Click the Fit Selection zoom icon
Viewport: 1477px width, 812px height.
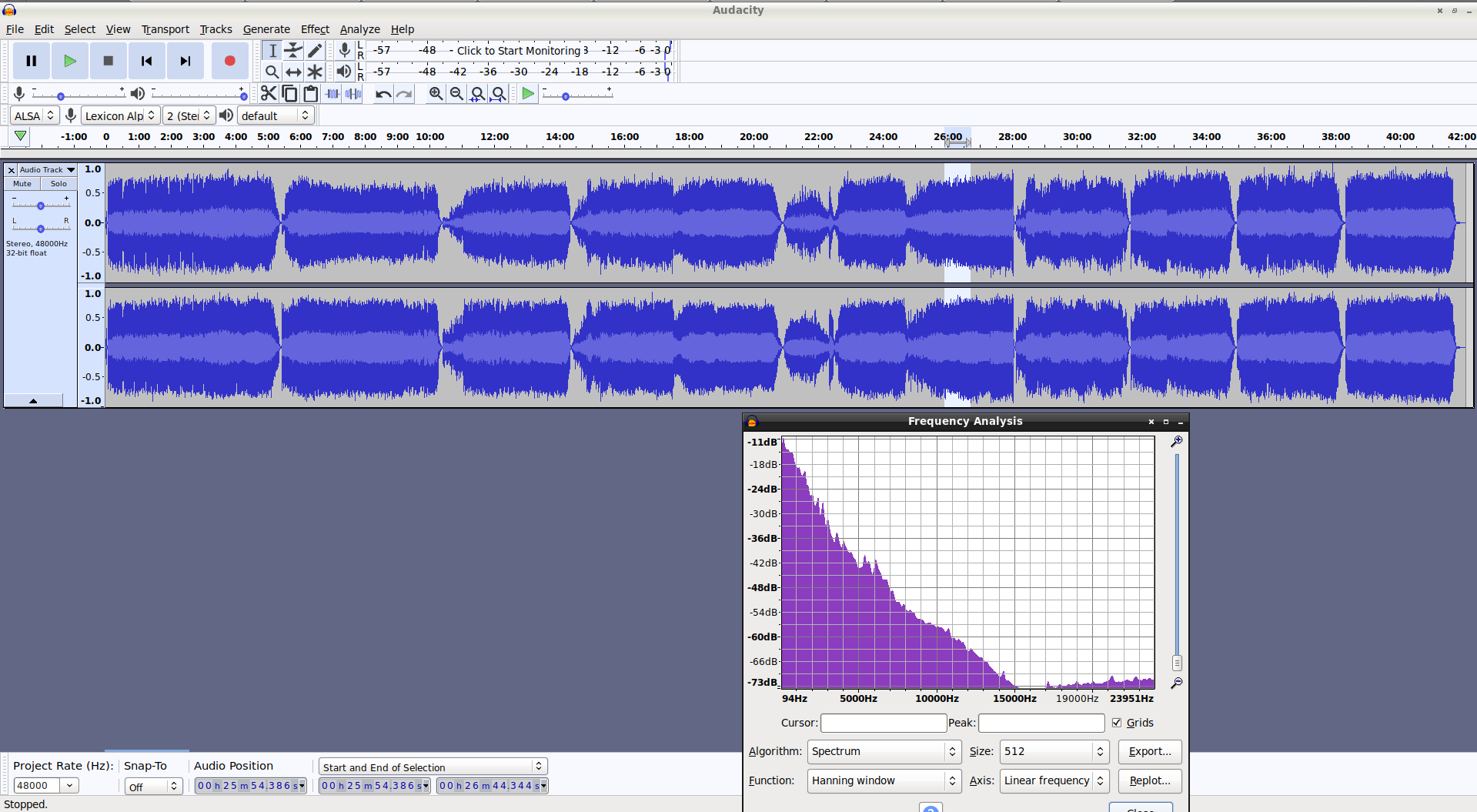pyautogui.click(x=478, y=94)
